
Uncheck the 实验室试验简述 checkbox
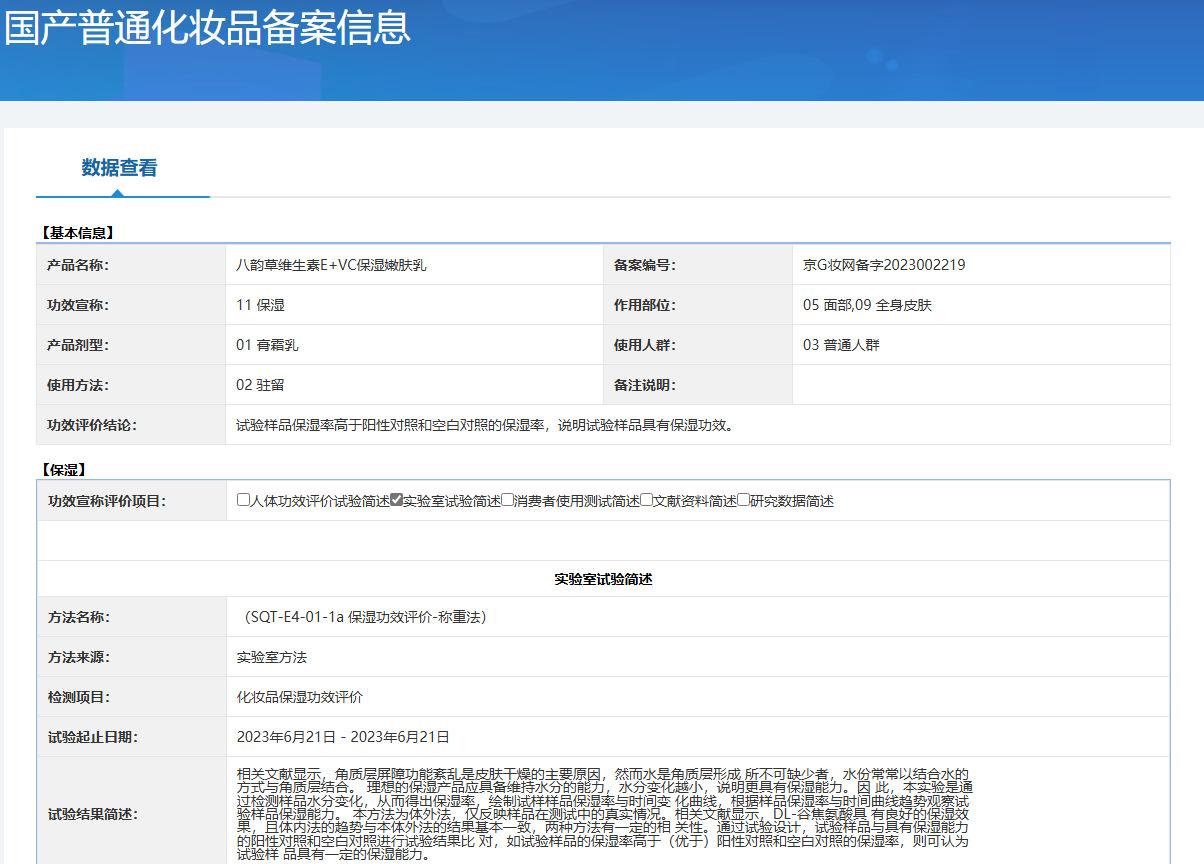point(396,500)
